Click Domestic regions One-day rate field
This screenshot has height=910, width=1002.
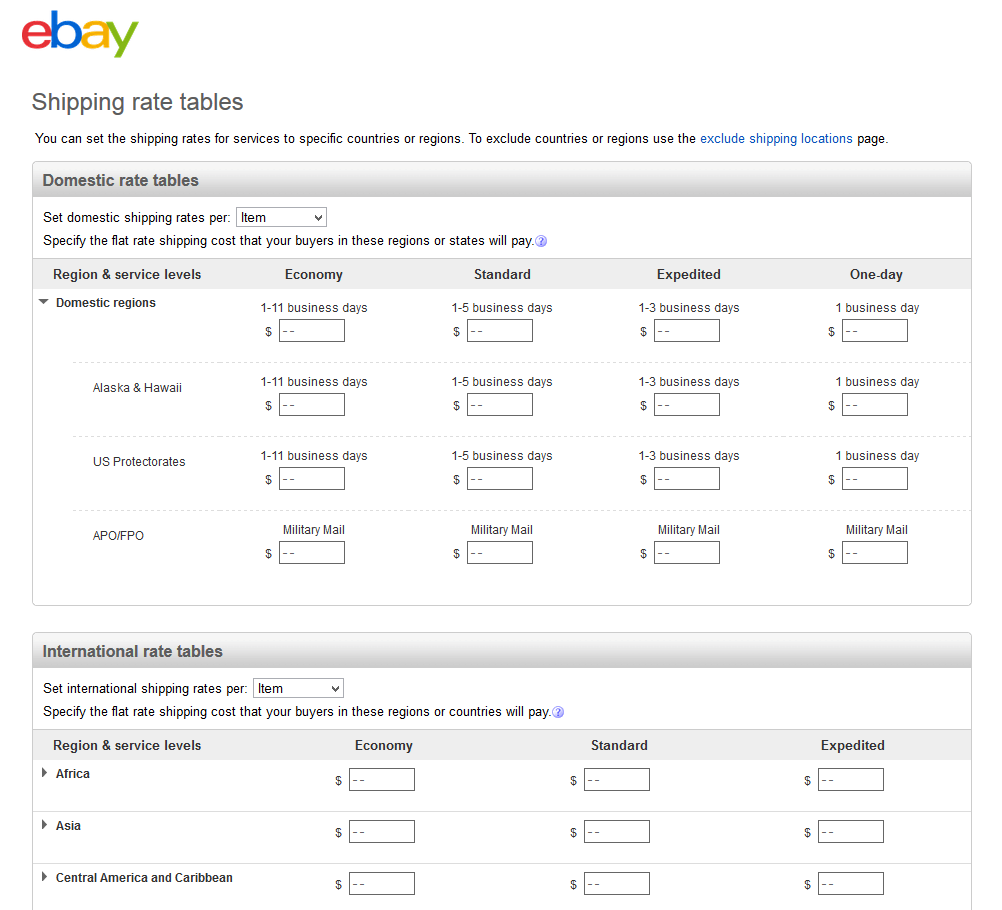tap(875, 331)
